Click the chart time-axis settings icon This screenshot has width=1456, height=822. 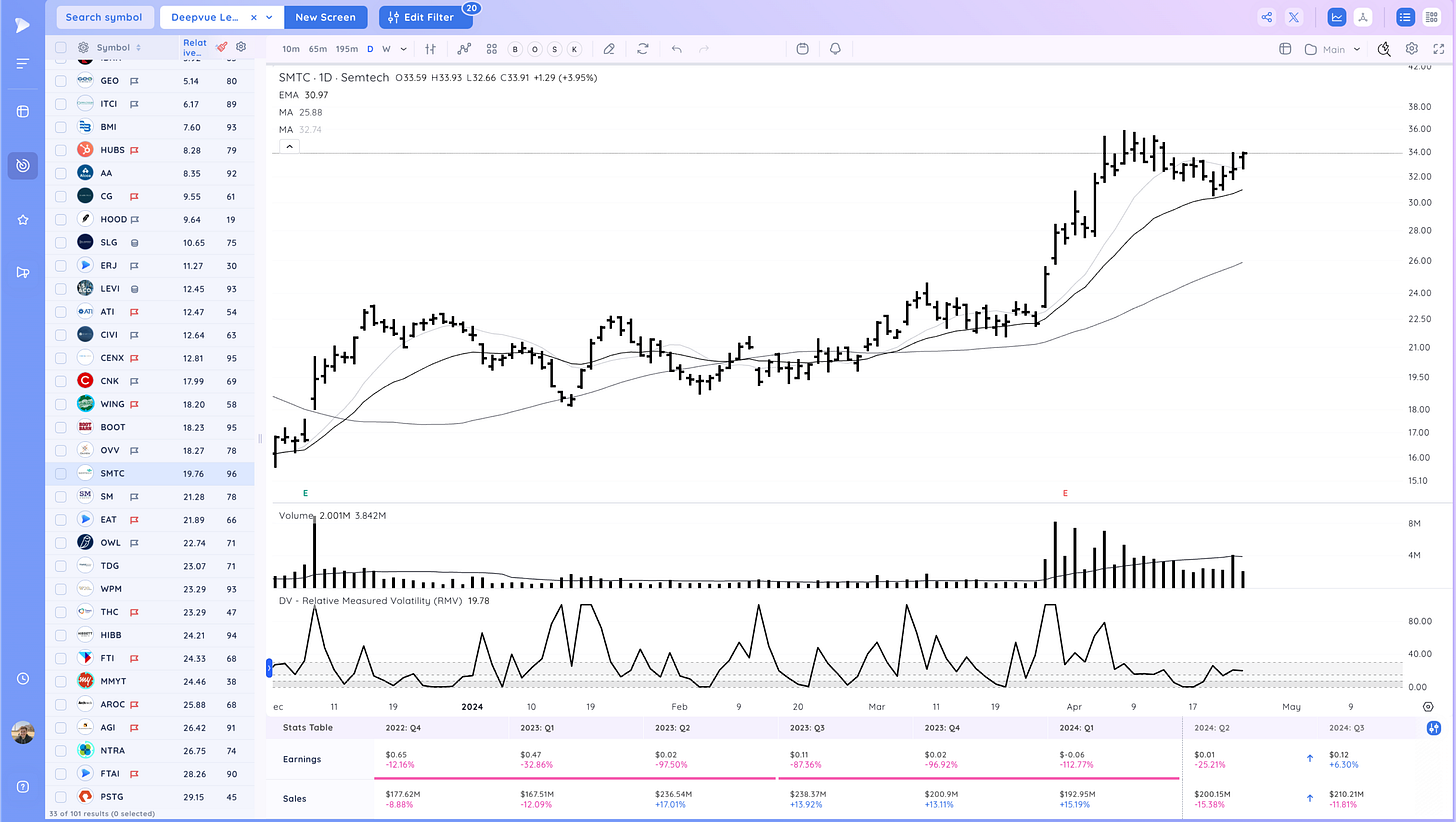point(1428,706)
